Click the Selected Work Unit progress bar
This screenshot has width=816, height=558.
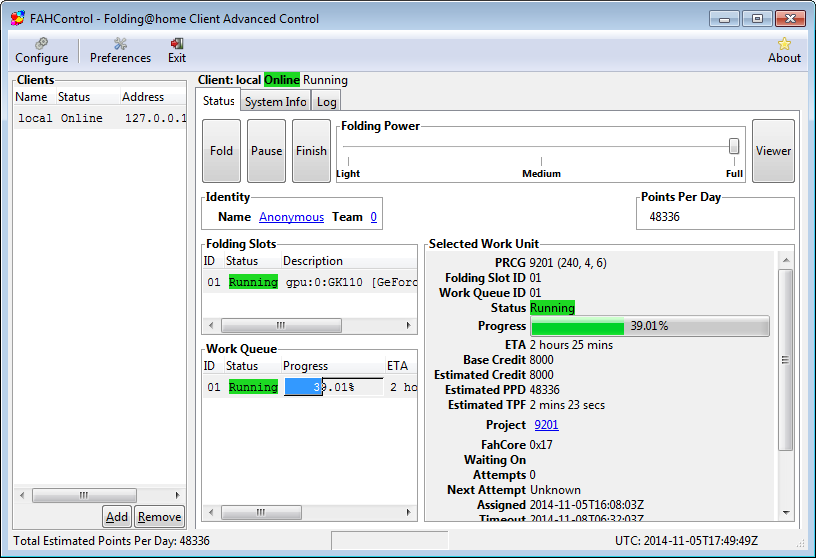click(x=649, y=326)
